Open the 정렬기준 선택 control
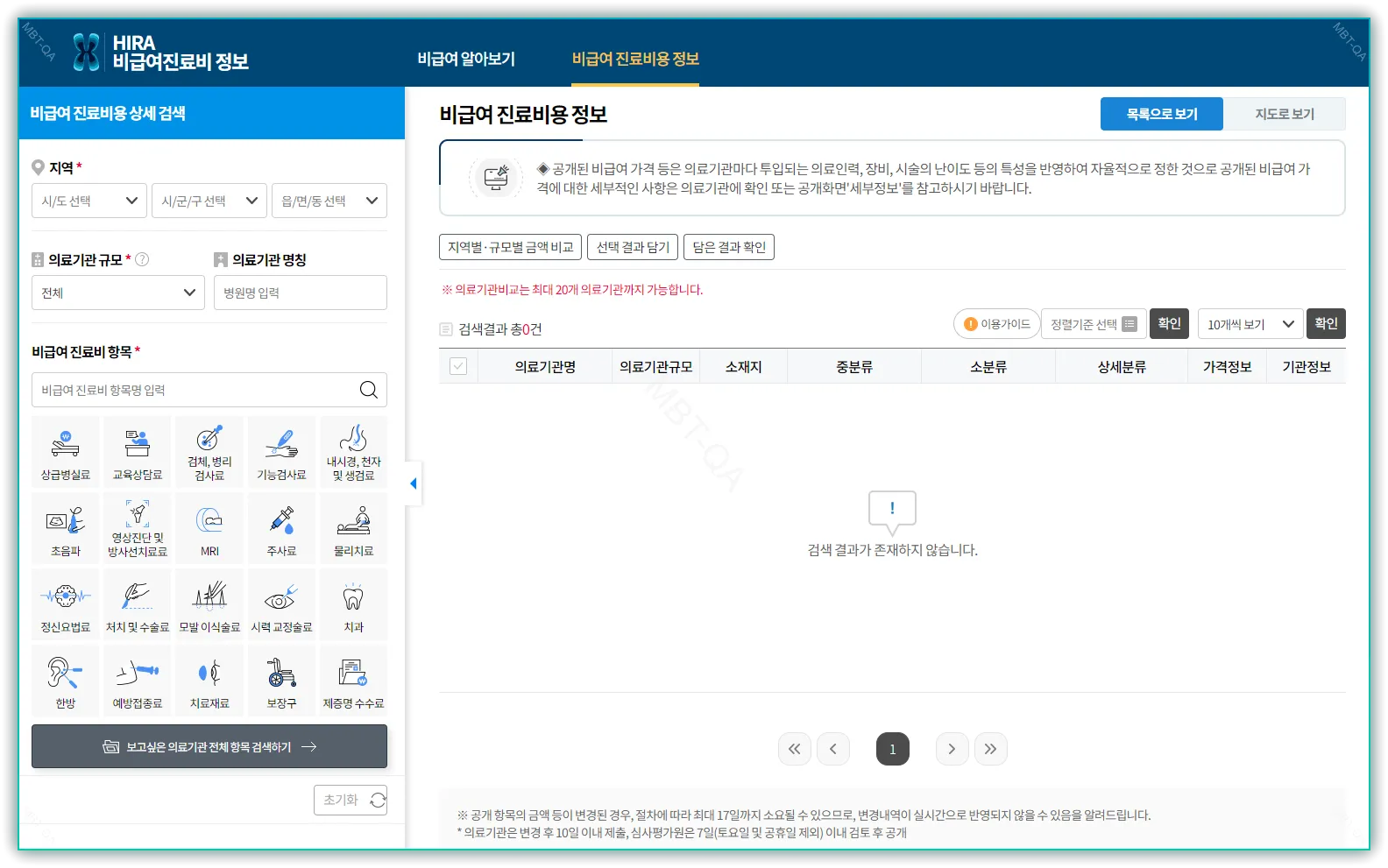The image size is (1388, 868). click(x=1094, y=324)
